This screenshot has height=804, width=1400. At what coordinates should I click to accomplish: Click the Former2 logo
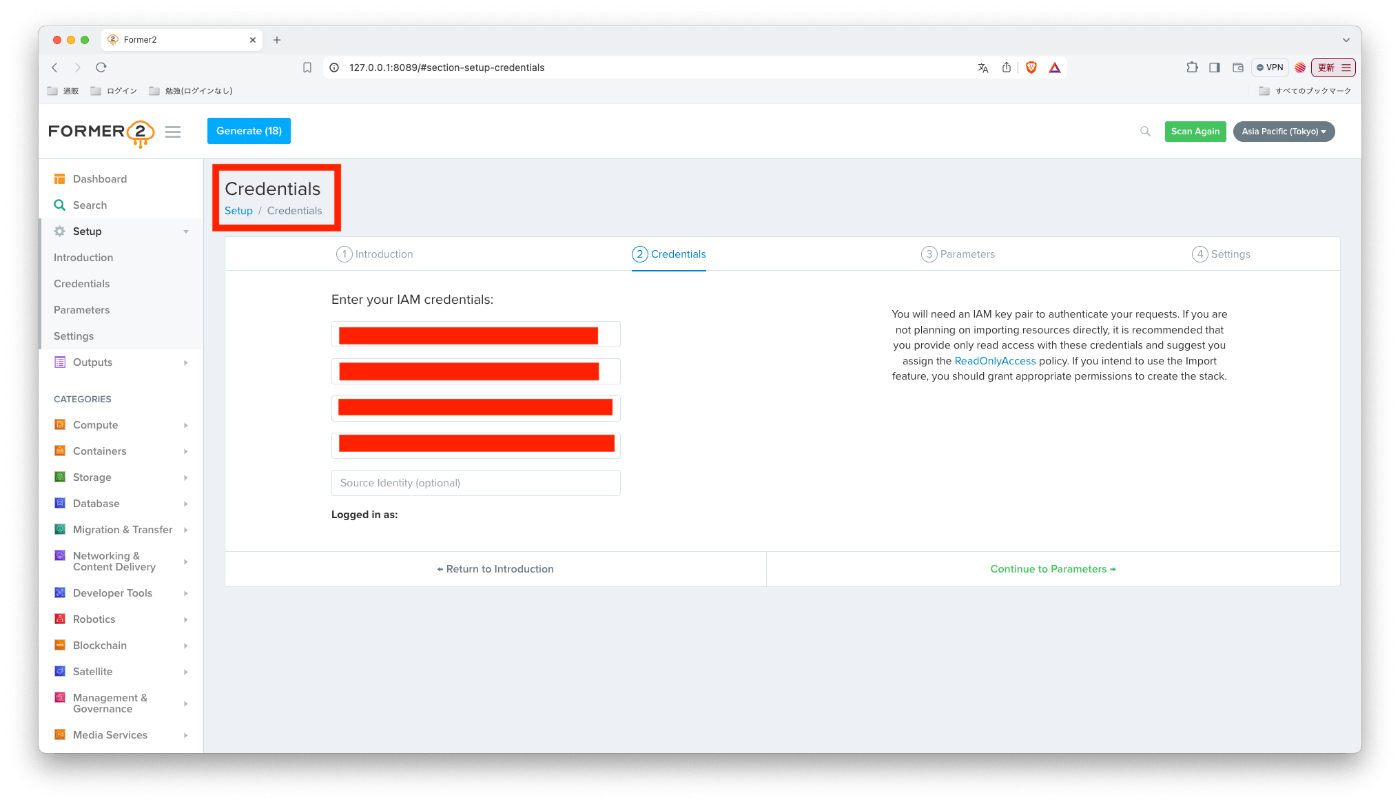(101, 132)
